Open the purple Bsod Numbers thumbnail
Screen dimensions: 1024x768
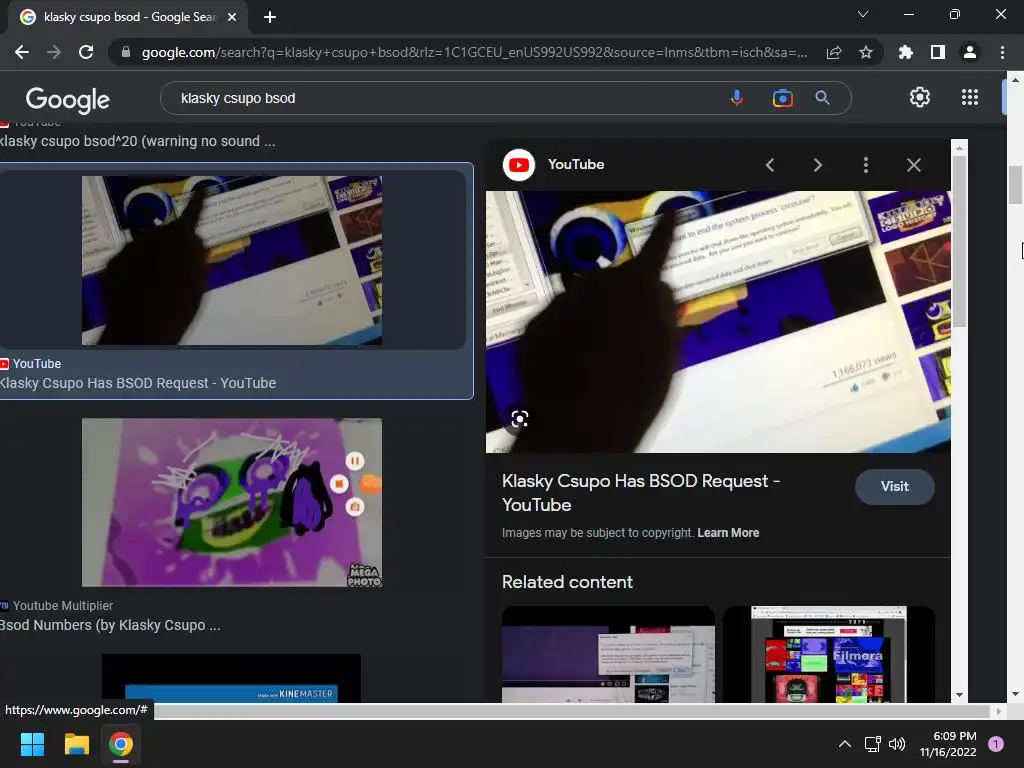[x=232, y=502]
